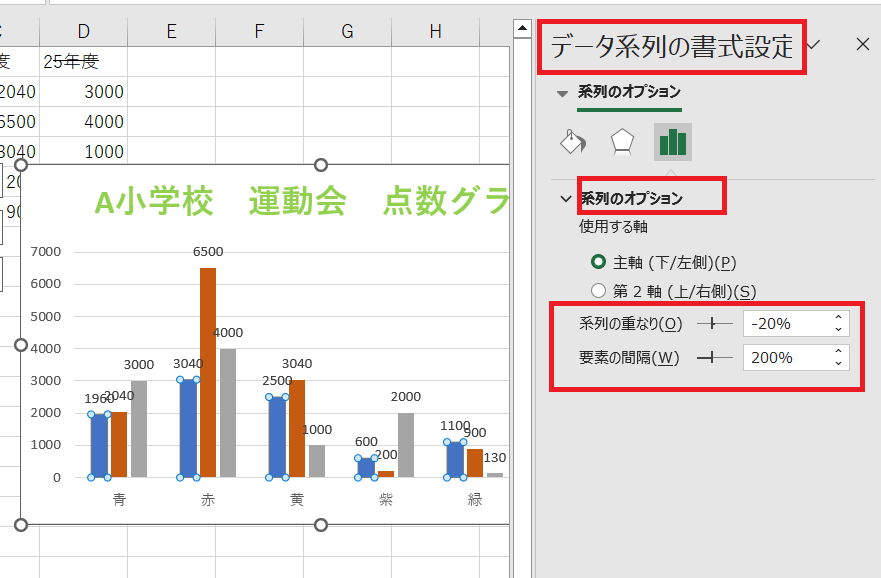Increase 要素の間隔 with up spinner
Viewport: 881px width, 578px height.
(839, 351)
